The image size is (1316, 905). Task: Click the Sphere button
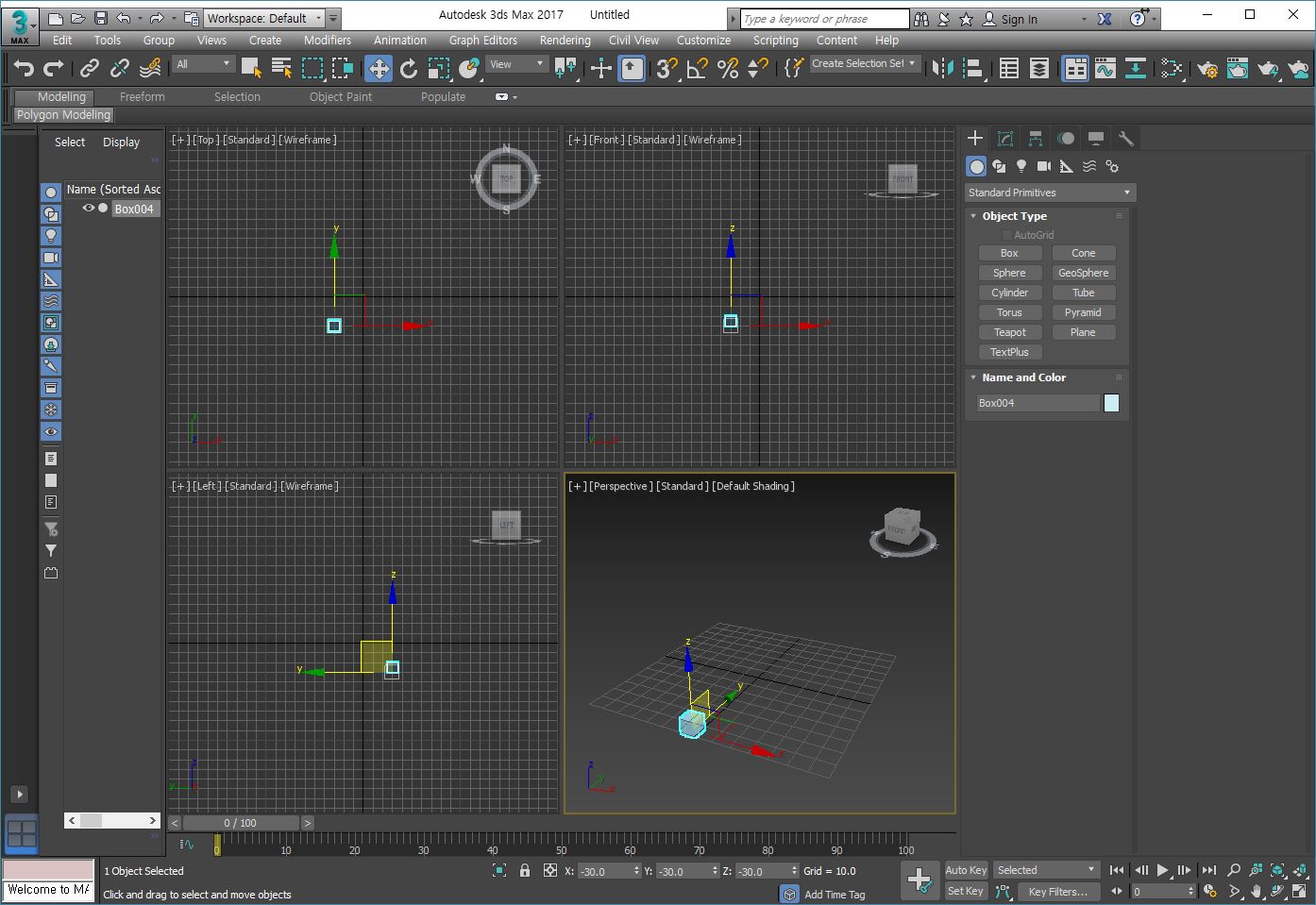[1009, 273]
